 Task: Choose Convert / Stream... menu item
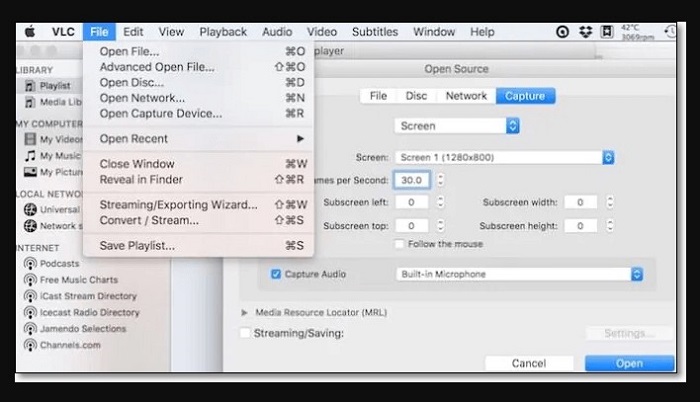pos(198,220)
